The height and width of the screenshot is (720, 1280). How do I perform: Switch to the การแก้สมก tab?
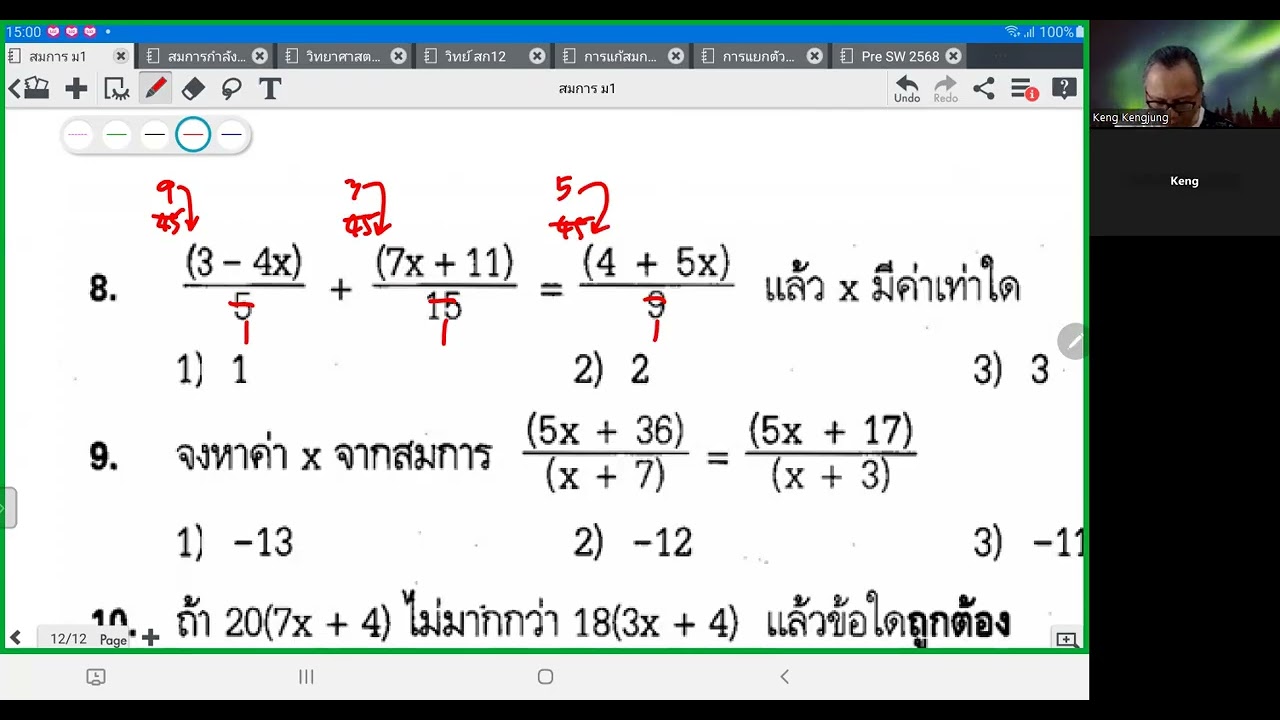pos(620,56)
